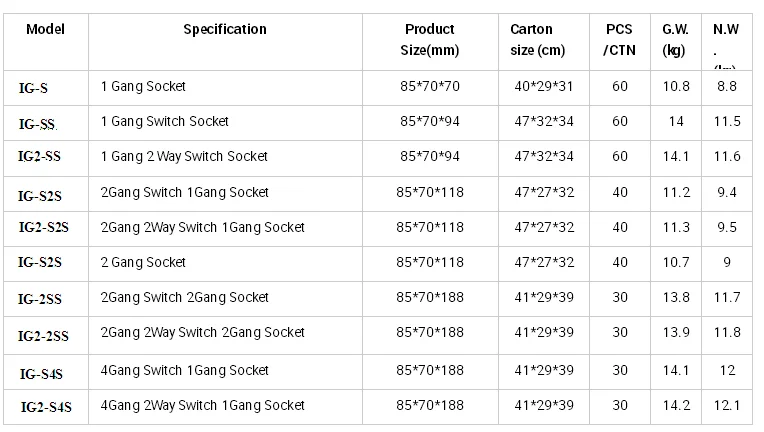Select the G.W. (kg) column header

coord(675,40)
